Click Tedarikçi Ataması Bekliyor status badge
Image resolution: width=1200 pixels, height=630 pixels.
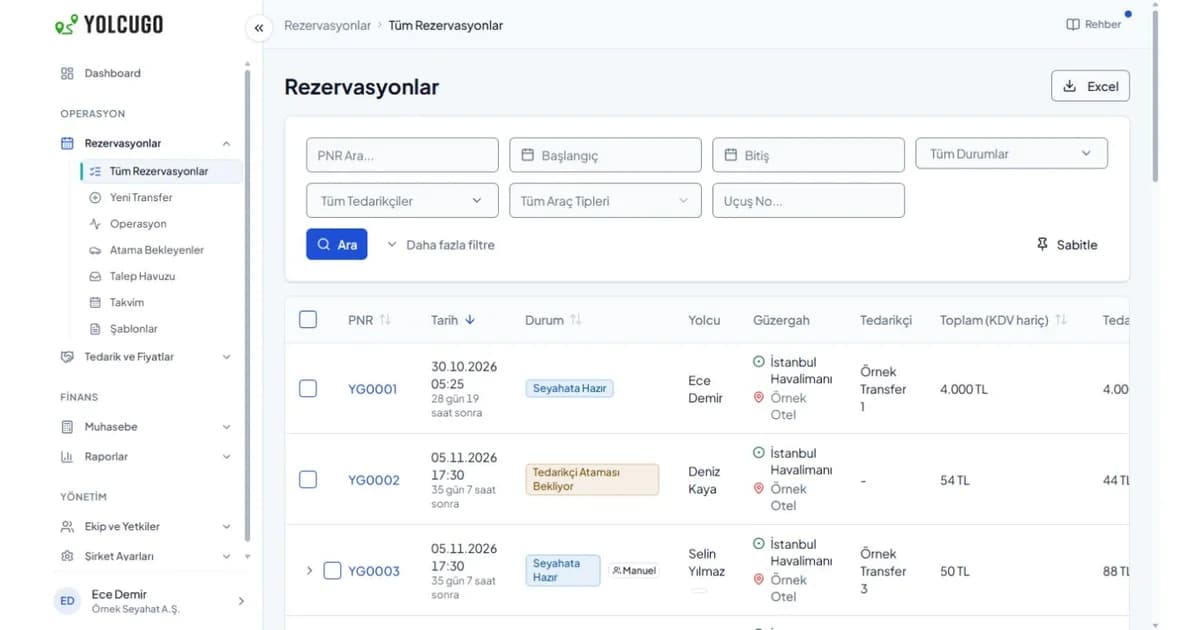point(592,479)
